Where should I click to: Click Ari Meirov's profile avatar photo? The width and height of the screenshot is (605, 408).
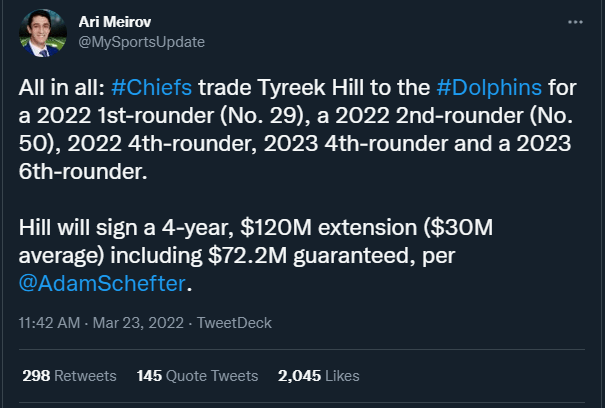click(x=44, y=36)
